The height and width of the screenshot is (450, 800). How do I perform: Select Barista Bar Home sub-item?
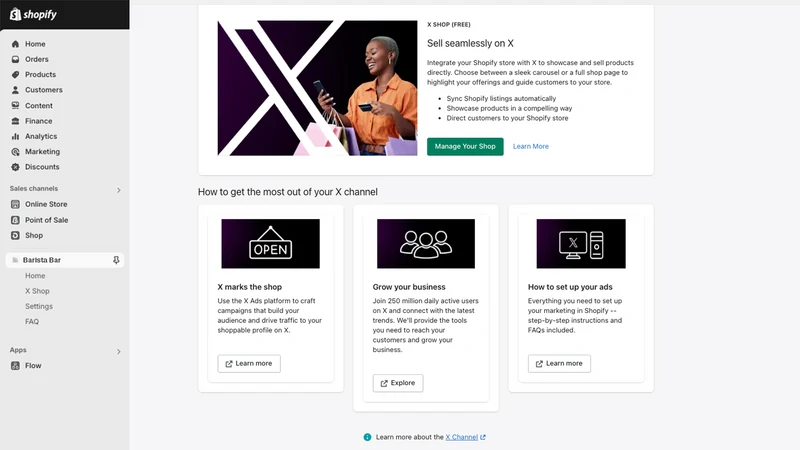[x=35, y=276]
